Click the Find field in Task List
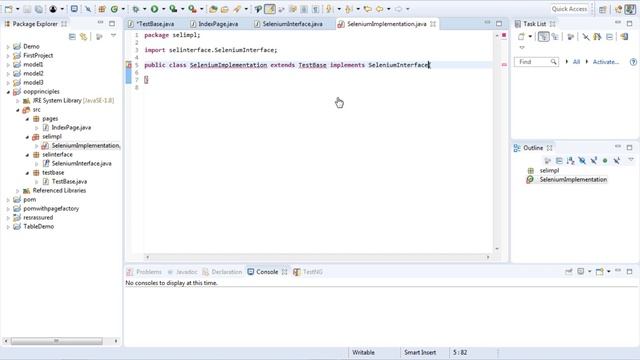Screen dimensions: 640x360 536,62
